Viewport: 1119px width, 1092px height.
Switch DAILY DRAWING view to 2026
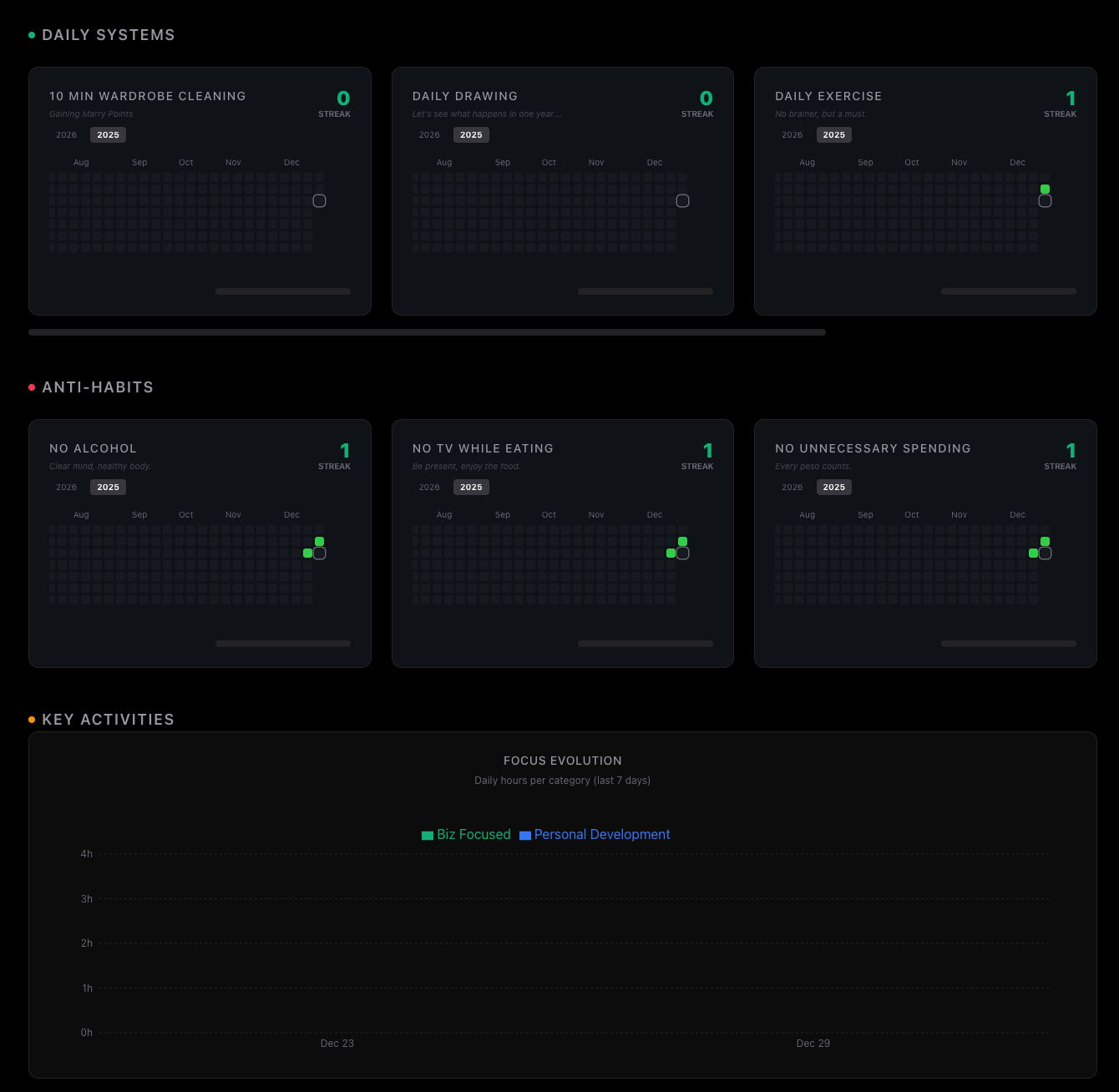428,134
